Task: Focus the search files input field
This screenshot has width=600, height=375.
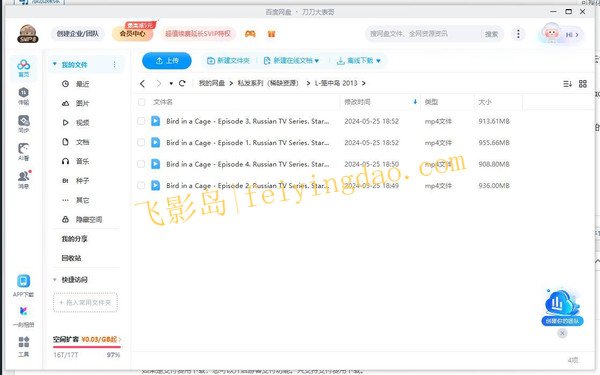Action: [x=423, y=34]
